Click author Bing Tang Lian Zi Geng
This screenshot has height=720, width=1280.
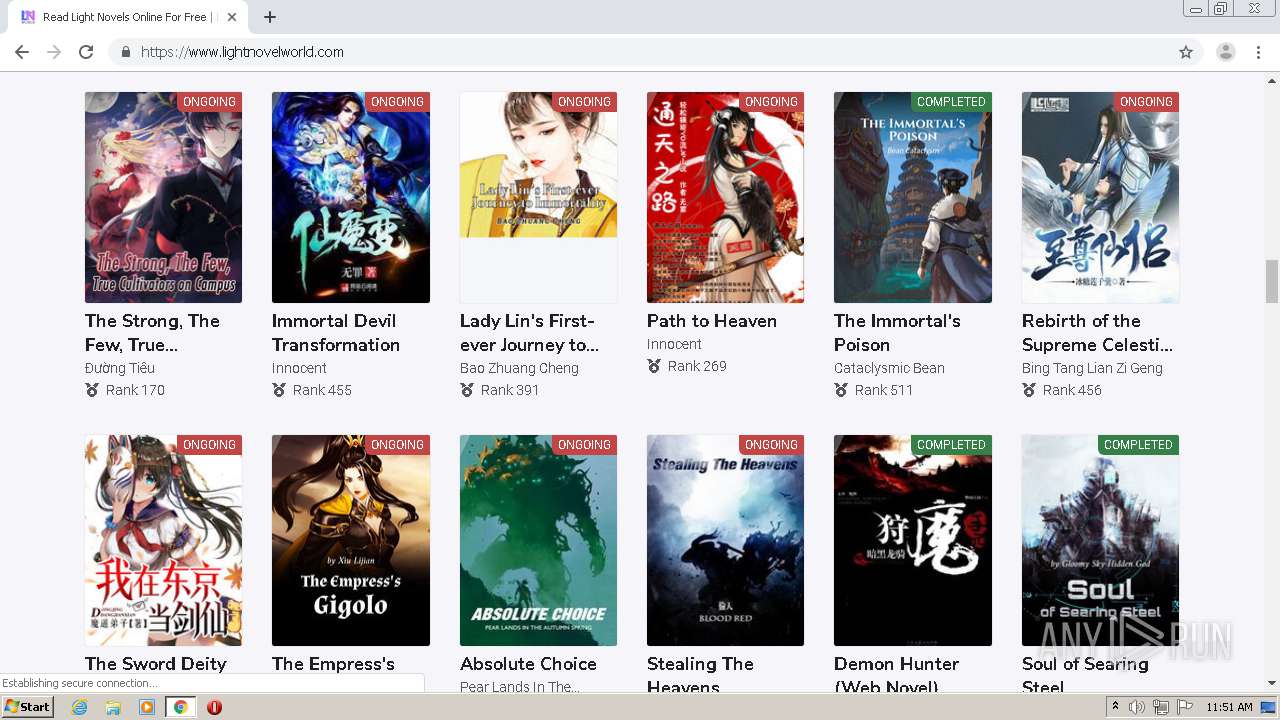(1092, 368)
